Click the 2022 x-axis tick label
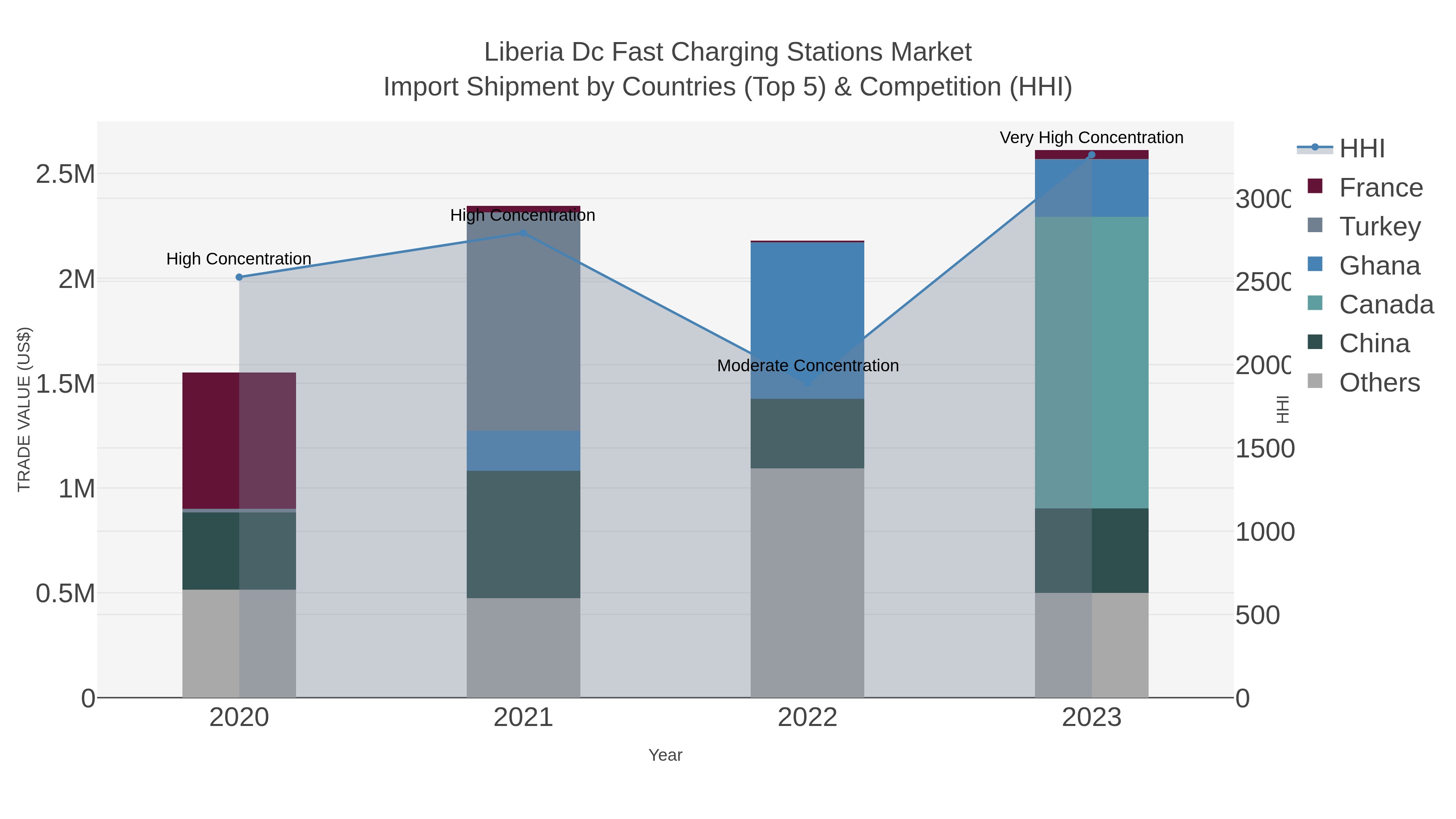 pyautogui.click(x=807, y=718)
